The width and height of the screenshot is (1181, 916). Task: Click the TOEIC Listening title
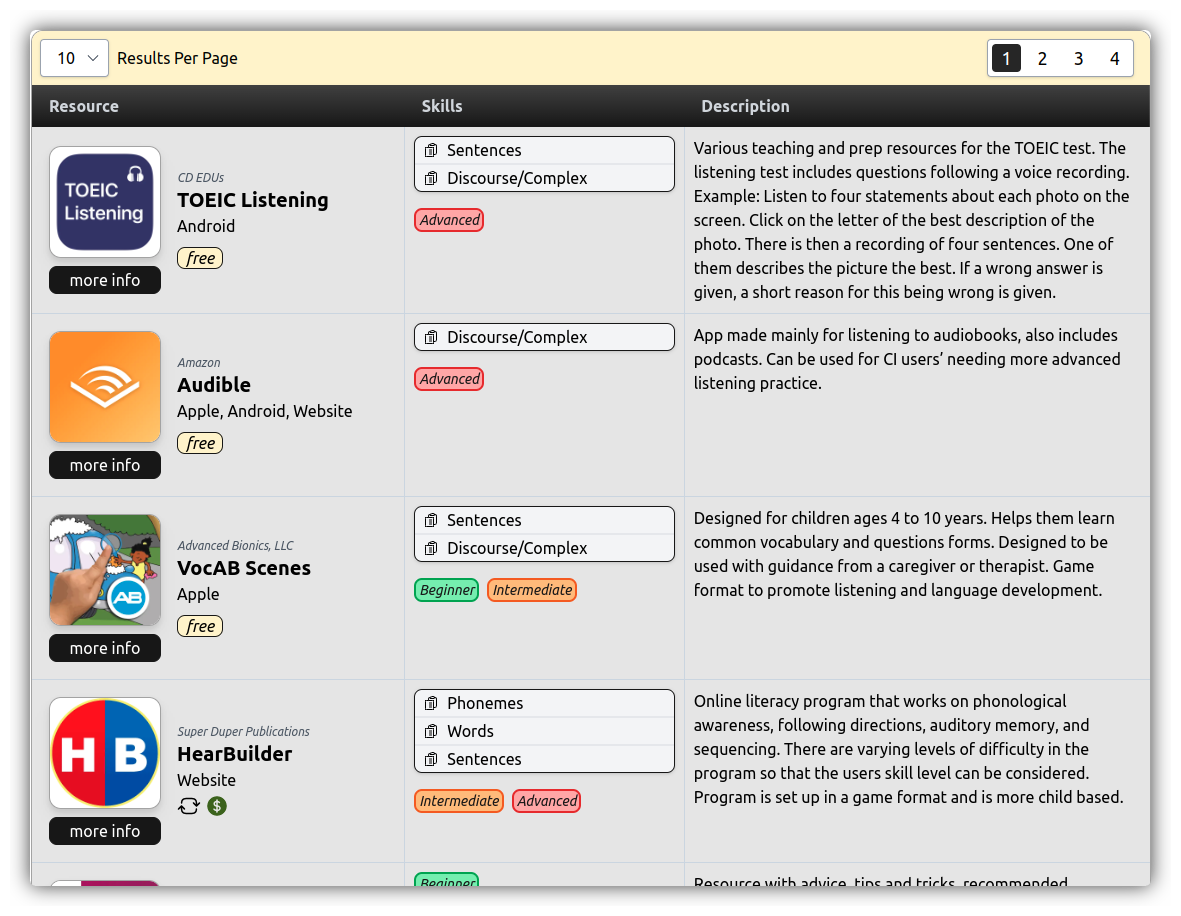pos(252,200)
